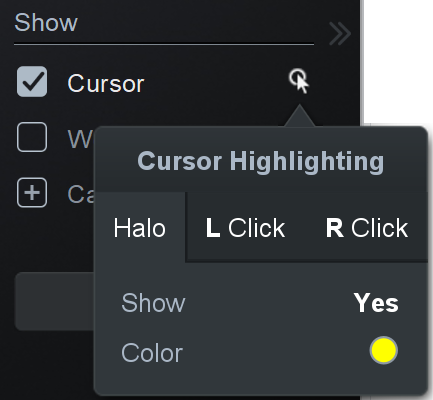Screen dimensions: 433x400
Task: Click the partially hidden W label
Action: pyautogui.click(x=81, y=139)
